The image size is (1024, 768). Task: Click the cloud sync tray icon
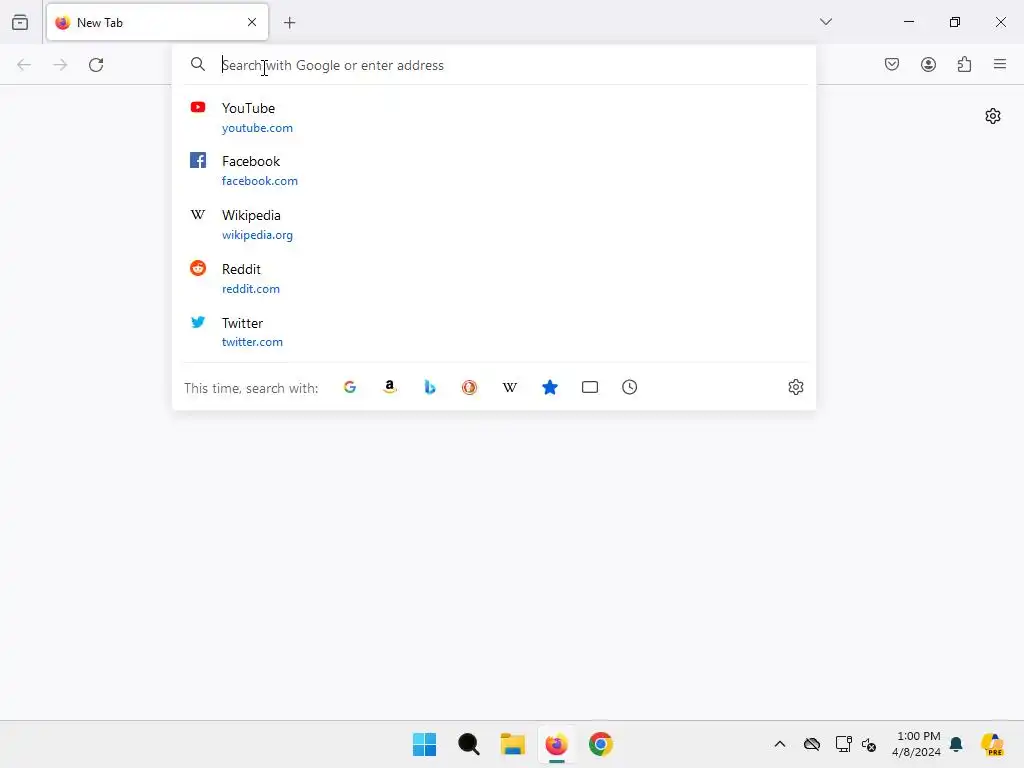pos(812,744)
